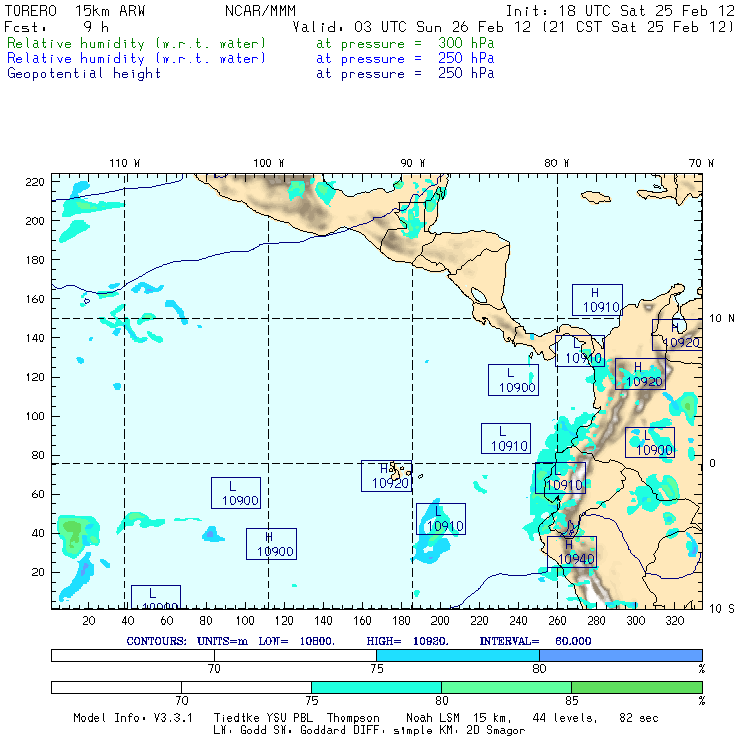Click the 'H 10940' height label box
Image resolution: width=740 pixels, height=740 pixels.
(x=572, y=552)
